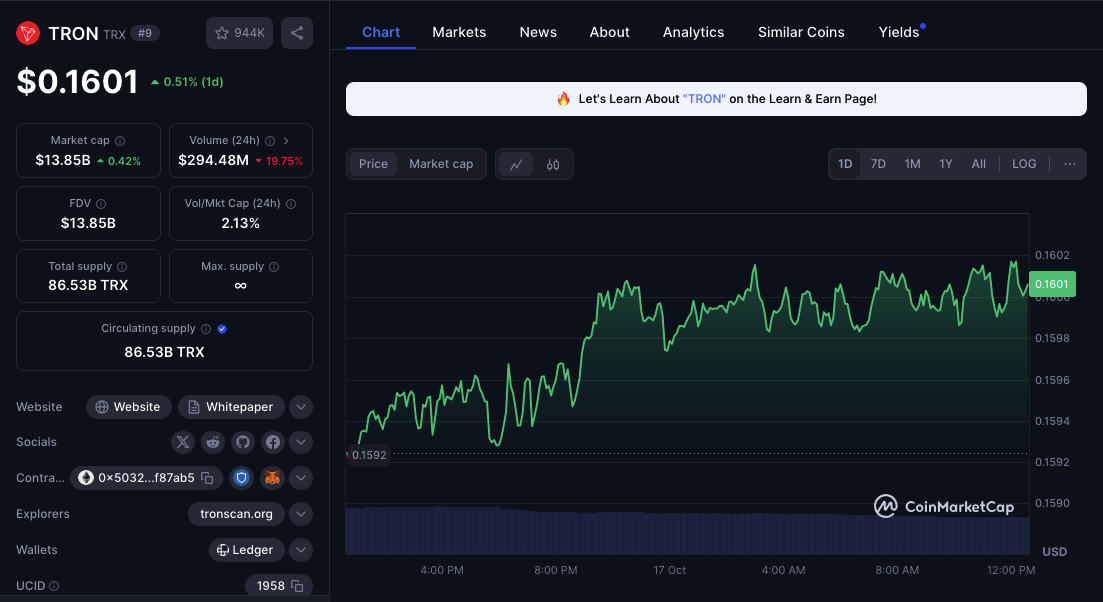Copy the contract address with copy icon
This screenshot has width=1103, height=602.
point(208,478)
